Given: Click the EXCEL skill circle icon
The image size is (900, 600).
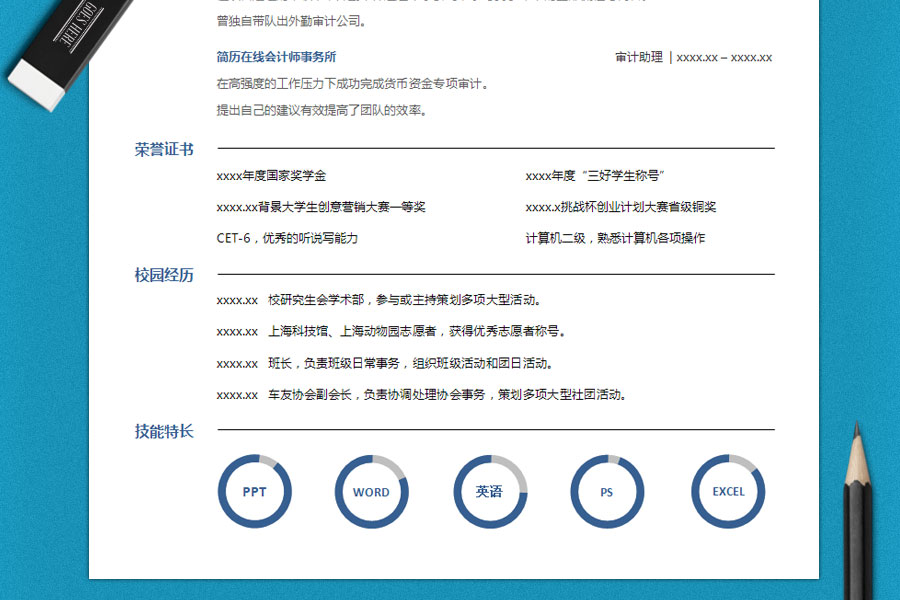Looking at the screenshot, I should (x=729, y=492).
